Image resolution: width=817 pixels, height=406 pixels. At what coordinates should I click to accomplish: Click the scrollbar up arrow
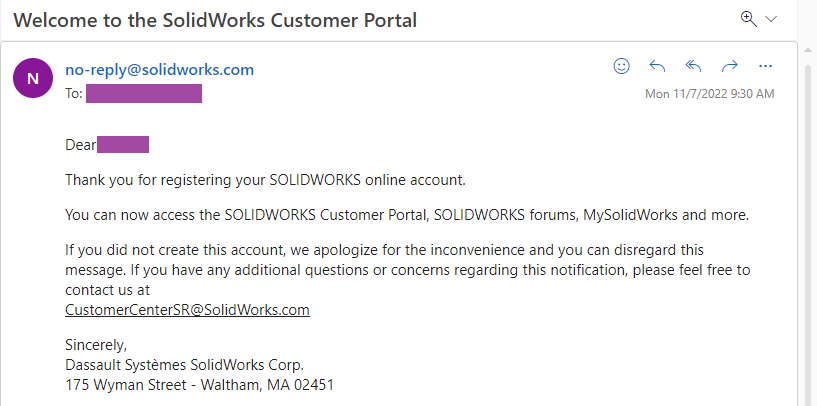pyautogui.click(x=808, y=51)
